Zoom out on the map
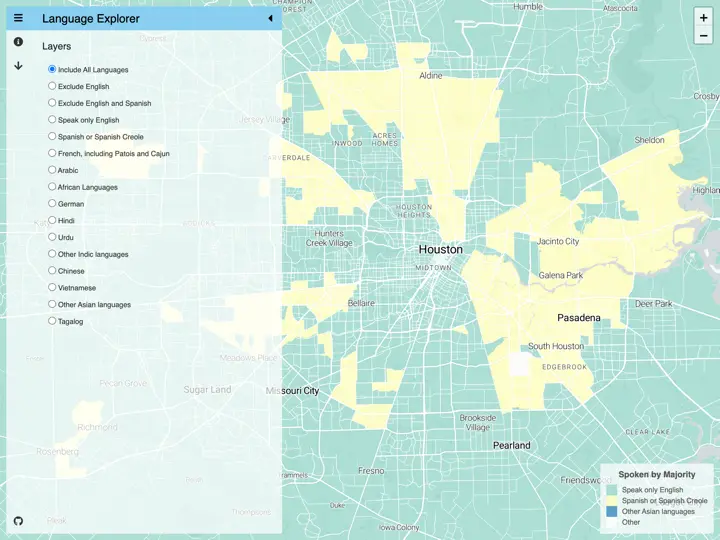720x540 pixels. point(703,35)
